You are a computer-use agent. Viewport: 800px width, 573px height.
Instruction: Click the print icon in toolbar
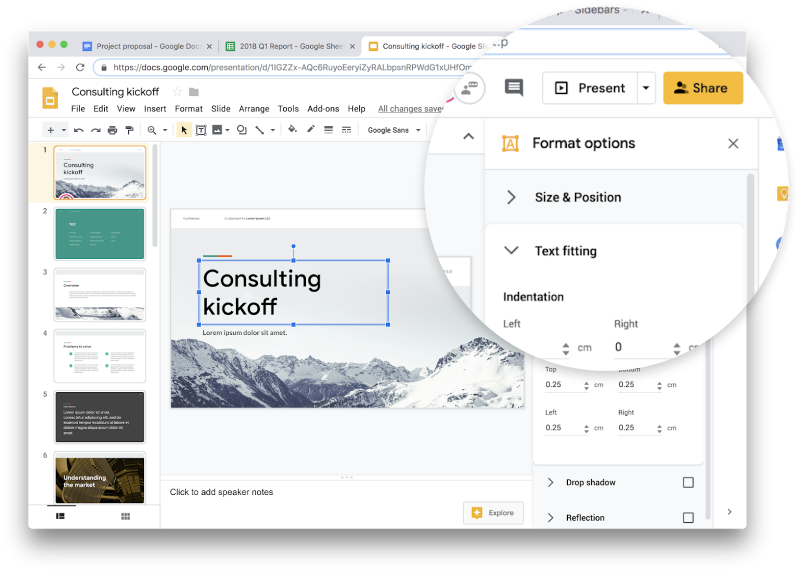112,130
